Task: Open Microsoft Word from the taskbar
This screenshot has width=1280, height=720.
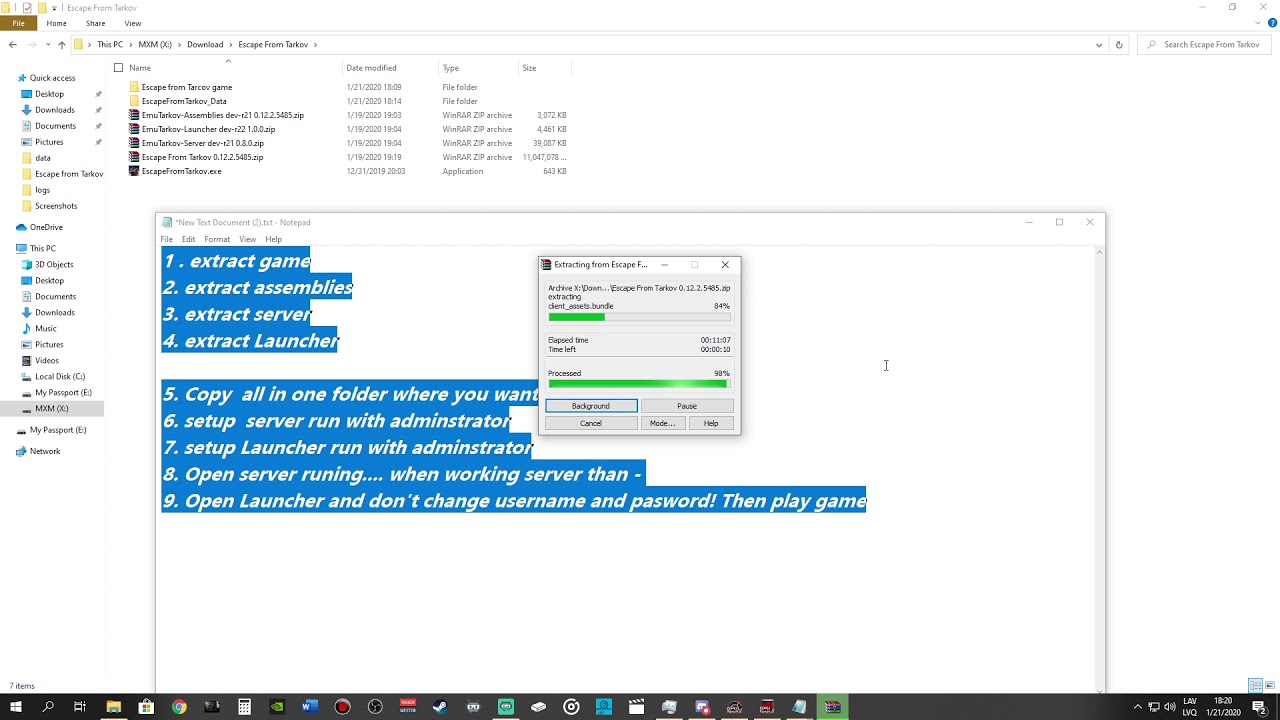Action: tap(309, 707)
